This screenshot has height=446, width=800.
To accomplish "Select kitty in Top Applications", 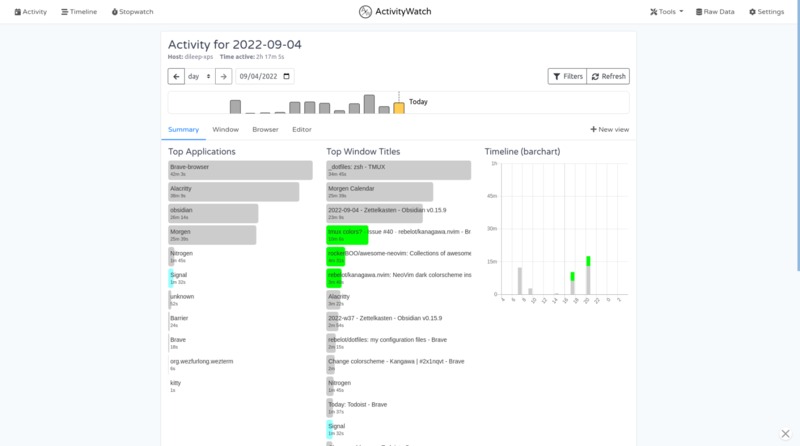I will 175,386.
